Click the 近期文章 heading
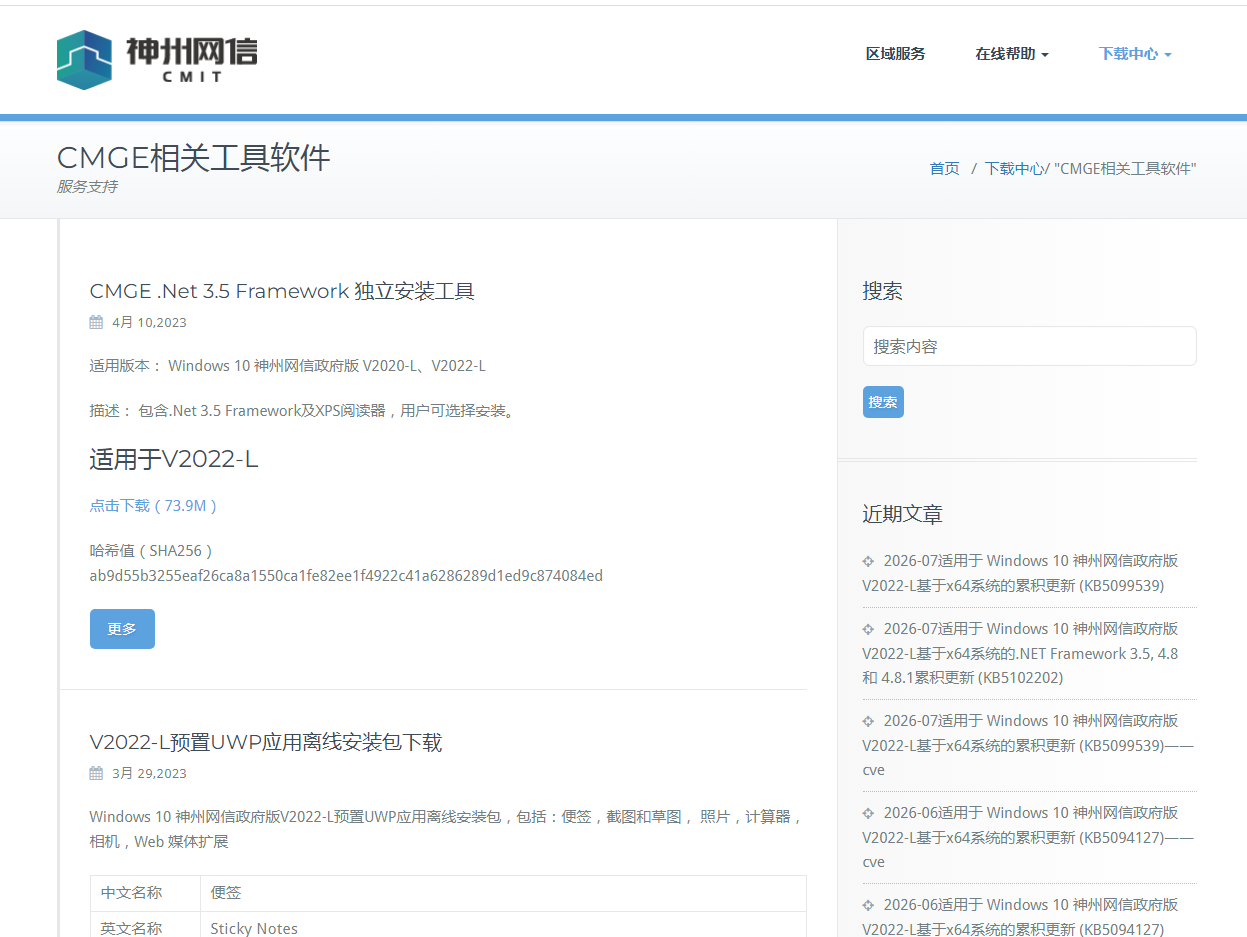1247x937 pixels. click(902, 514)
